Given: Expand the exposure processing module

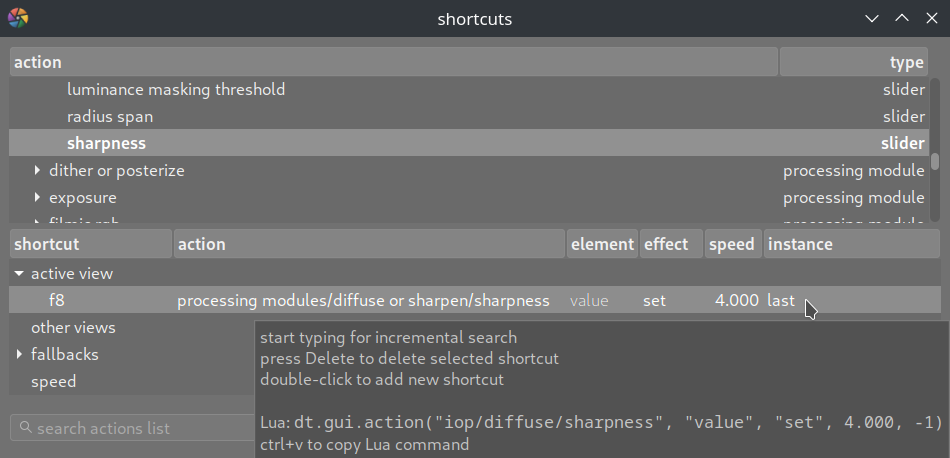Looking at the screenshot, I should coord(37,198).
